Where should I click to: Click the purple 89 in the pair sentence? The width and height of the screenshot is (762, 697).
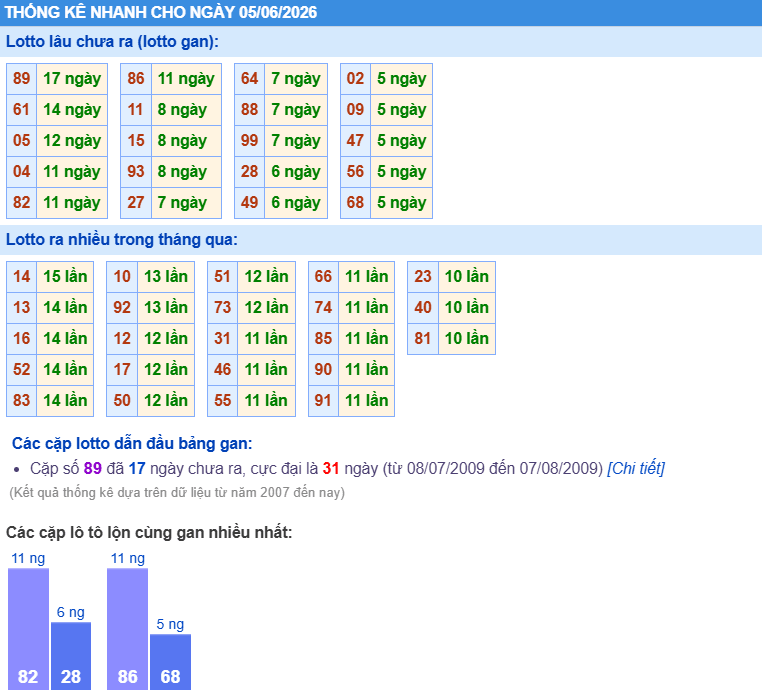pos(92,469)
